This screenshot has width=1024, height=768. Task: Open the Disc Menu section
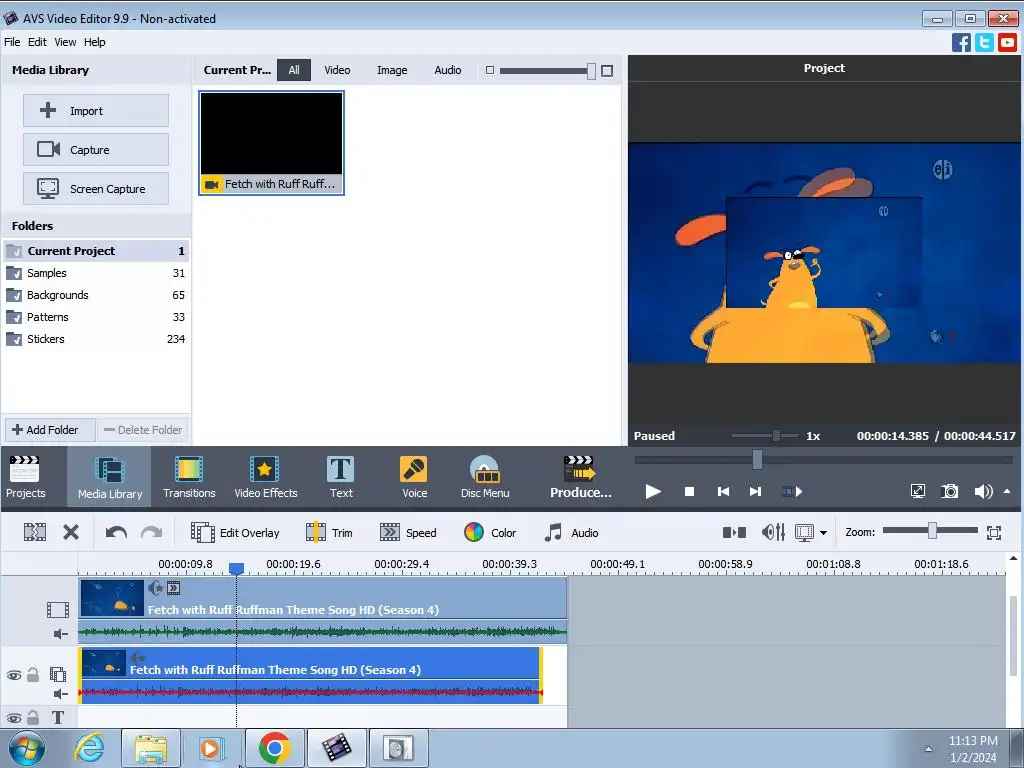point(485,477)
